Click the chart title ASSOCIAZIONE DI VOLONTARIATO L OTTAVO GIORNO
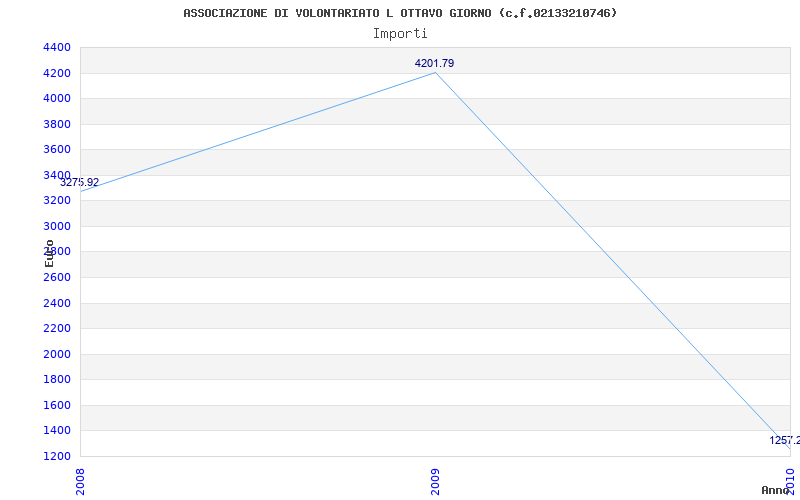This screenshot has height=500, width=800. 400,13
